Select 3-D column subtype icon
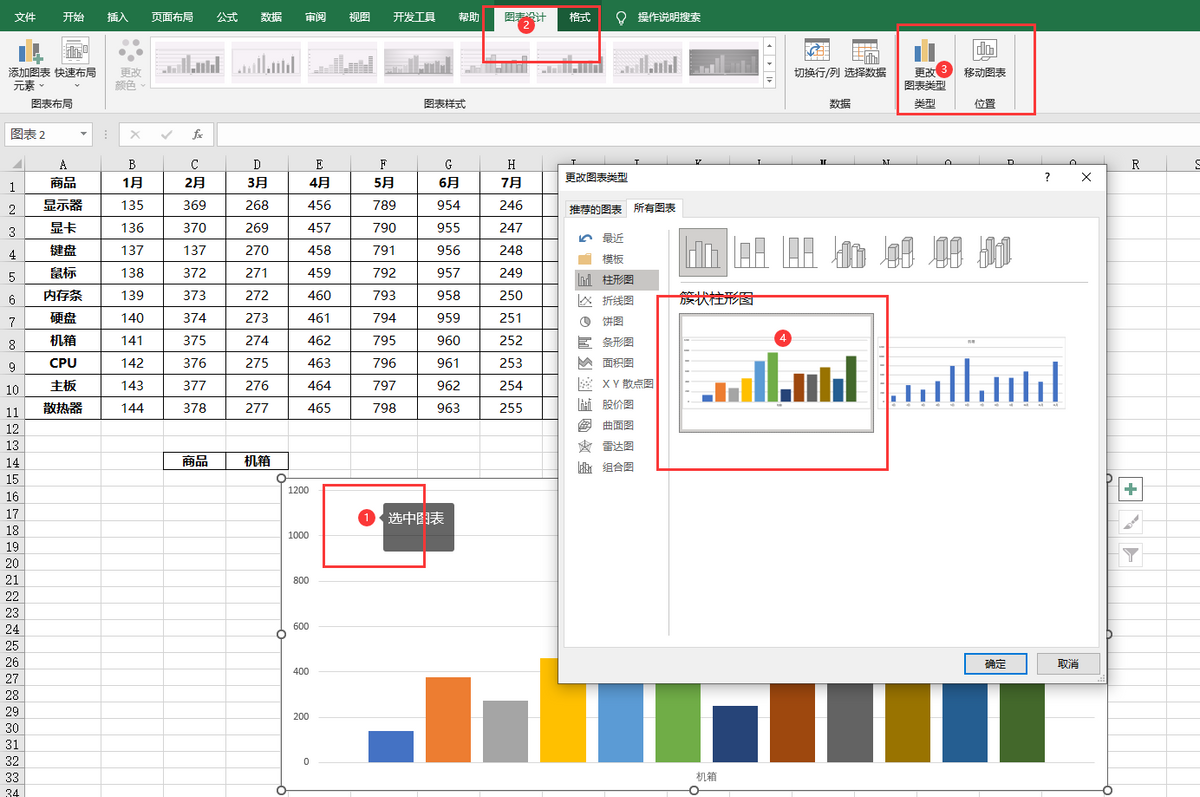 tap(995, 252)
